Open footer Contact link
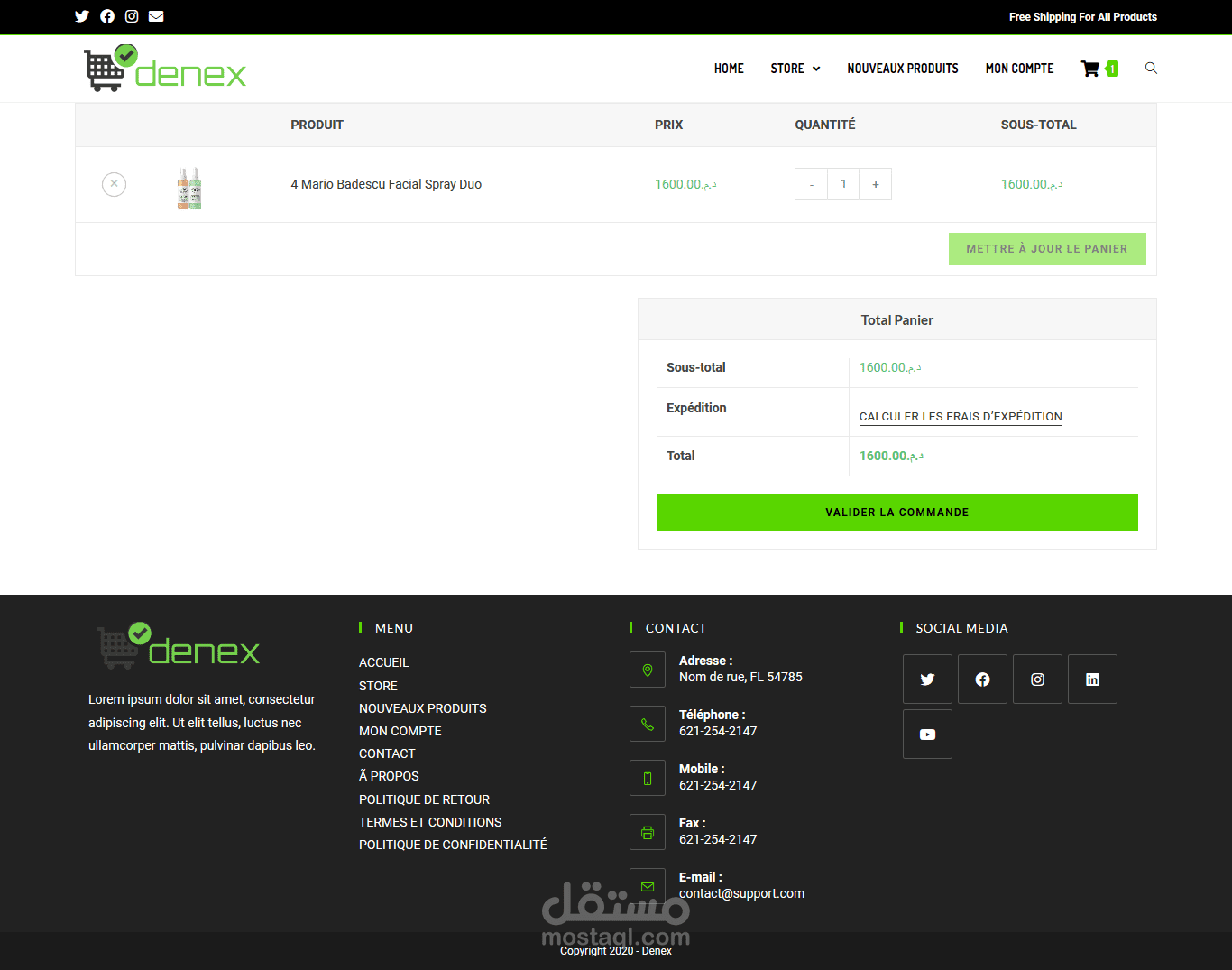 click(x=387, y=753)
